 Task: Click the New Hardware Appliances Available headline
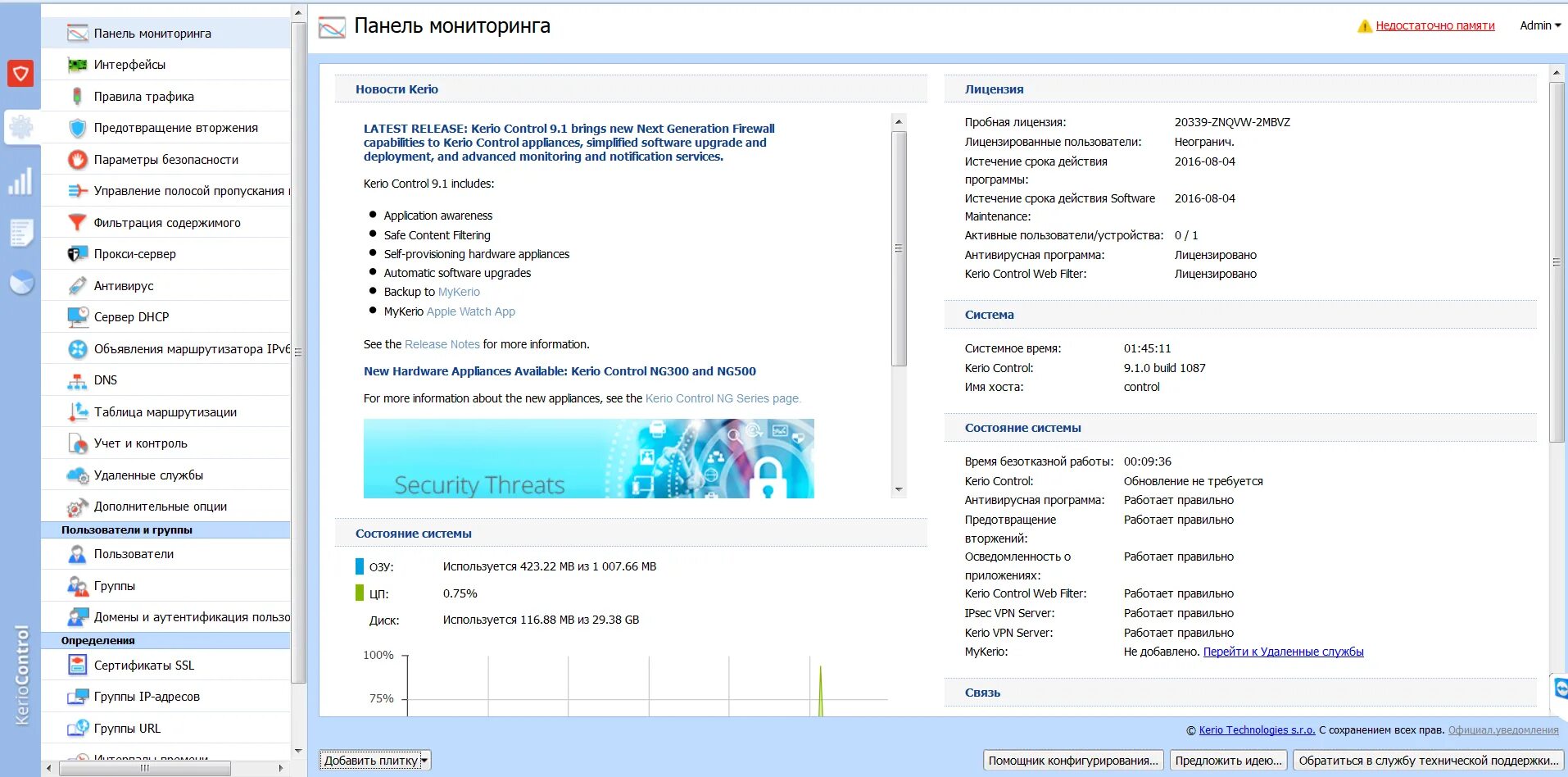click(560, 371)
